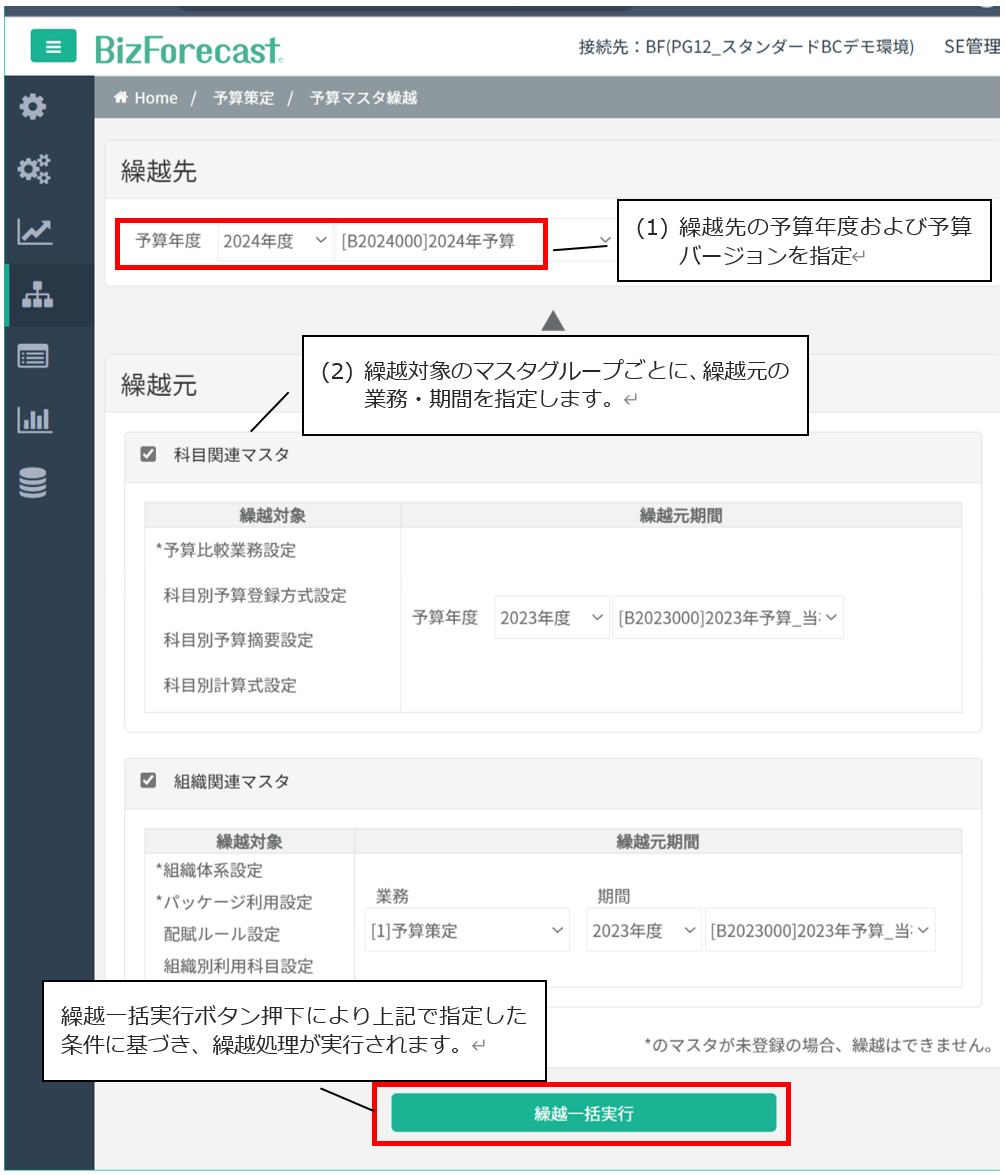Select the line chart icon in sidebar

34,232
